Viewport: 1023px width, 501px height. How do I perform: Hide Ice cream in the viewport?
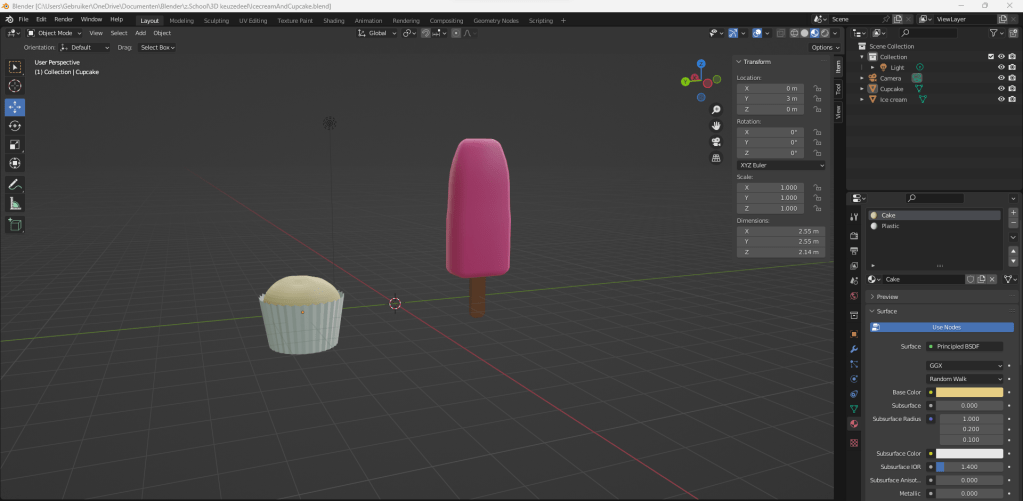pyautogui.click(x=1000, y=100)
